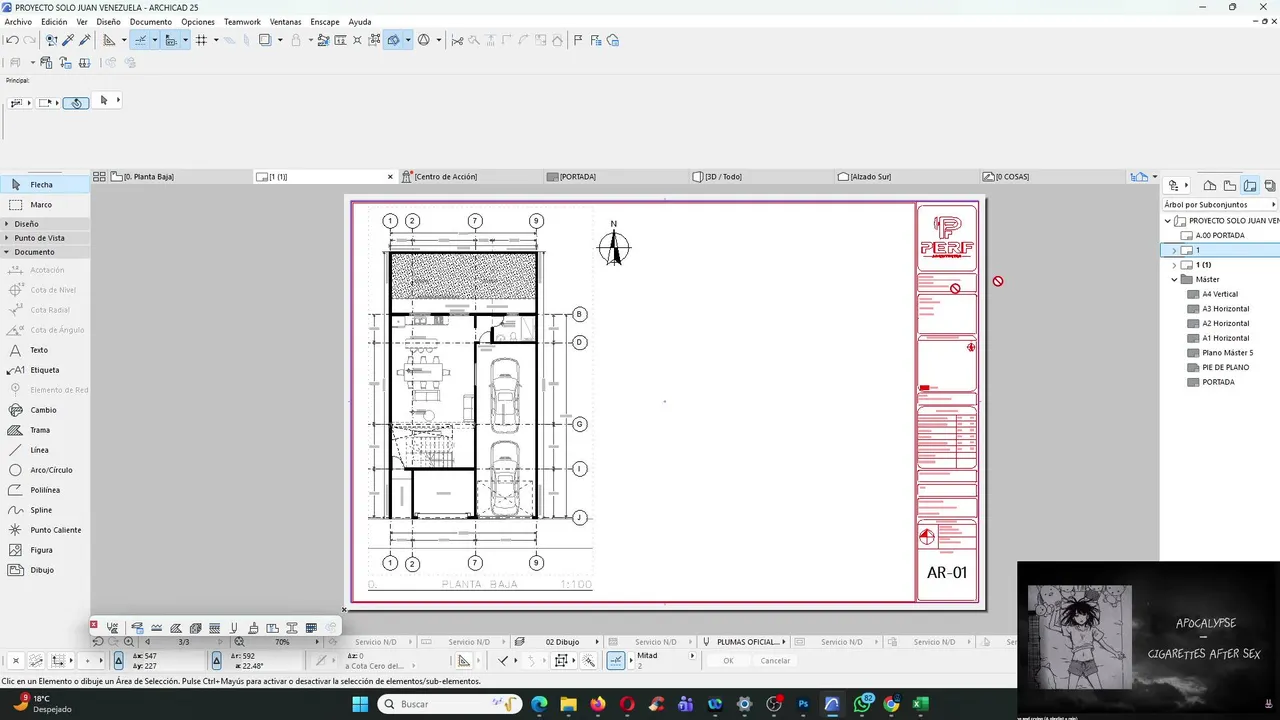Select the Arco/Círculo tool
Image resolution: width=1280 pixels, height=720 pixels.
45,470
